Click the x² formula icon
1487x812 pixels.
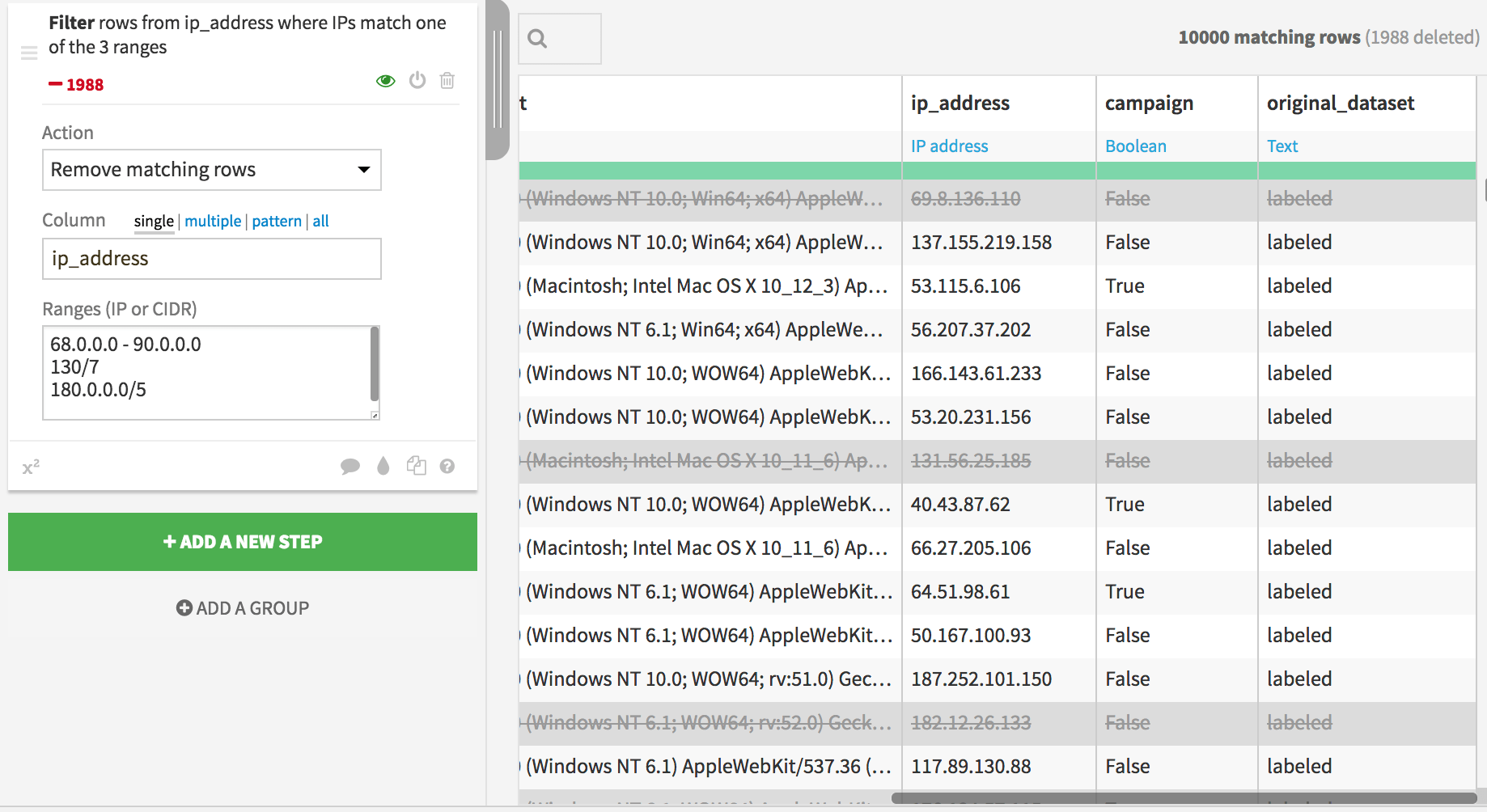pos(31,467)
